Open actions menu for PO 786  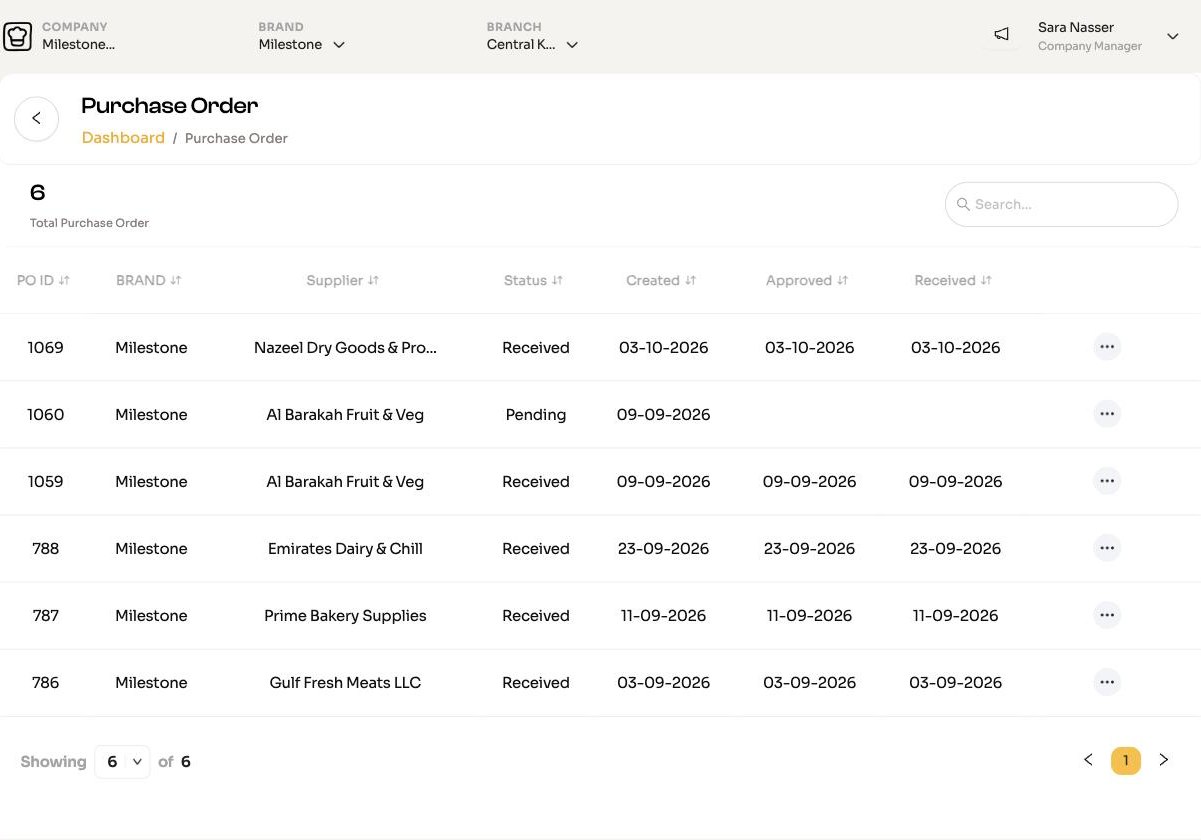click(1107, 682)
